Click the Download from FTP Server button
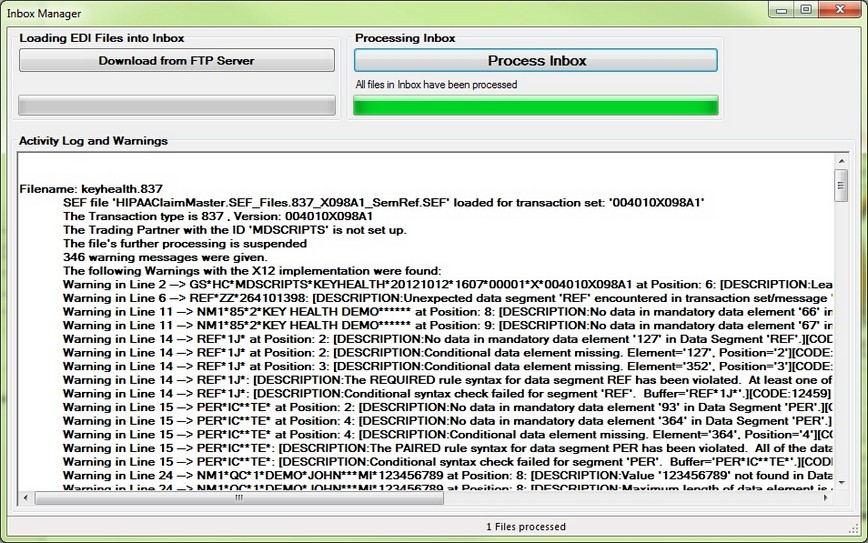 (177, 60)
